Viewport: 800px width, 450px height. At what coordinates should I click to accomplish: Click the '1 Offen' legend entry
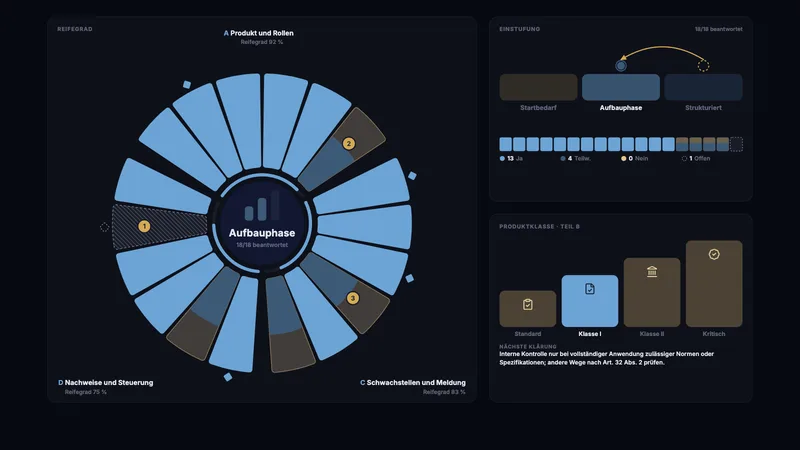[696, 159]
